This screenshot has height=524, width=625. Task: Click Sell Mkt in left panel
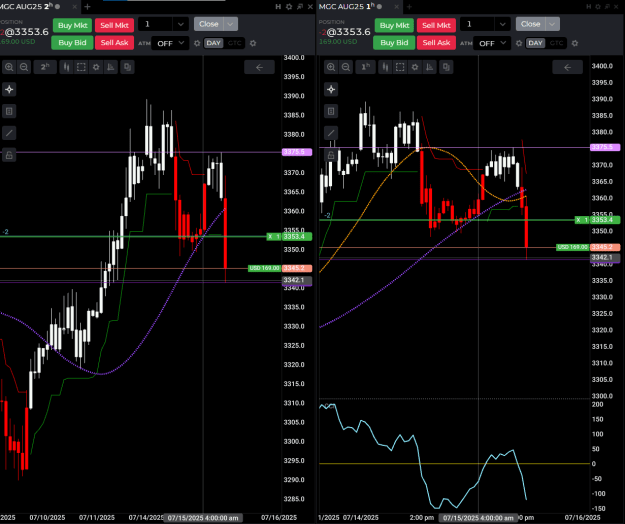coord(114,25)
